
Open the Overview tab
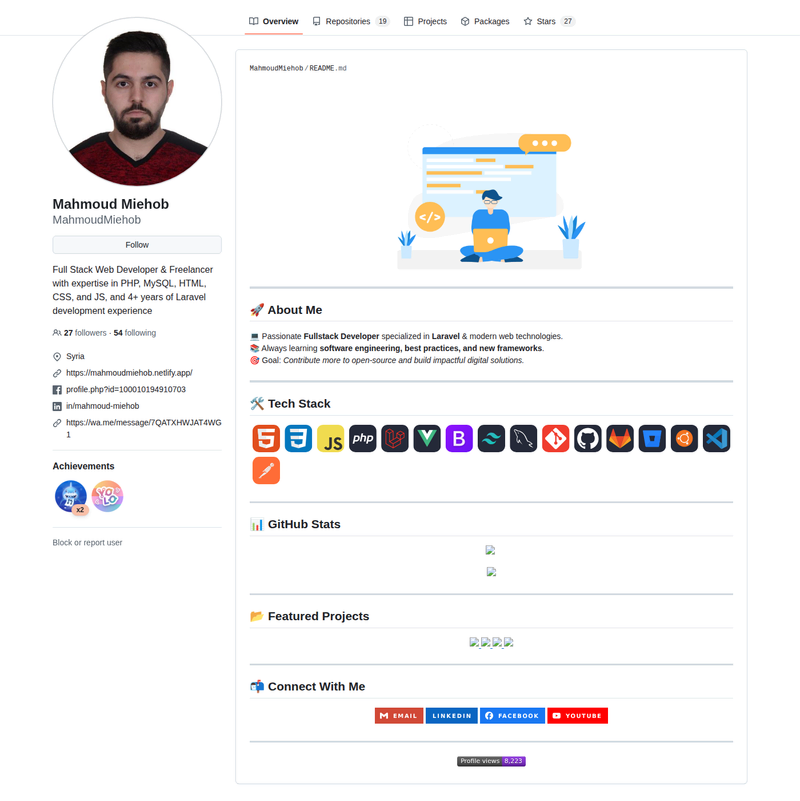274,21
